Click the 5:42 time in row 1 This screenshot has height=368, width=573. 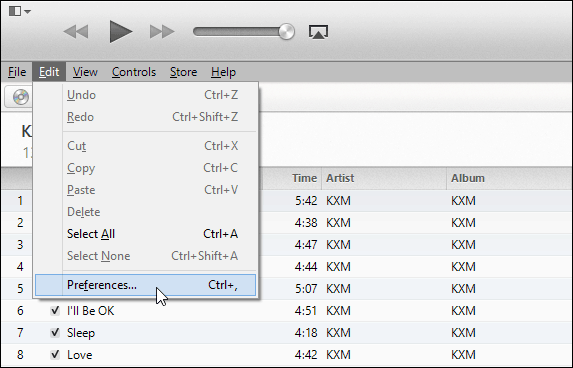coord(306,201)
